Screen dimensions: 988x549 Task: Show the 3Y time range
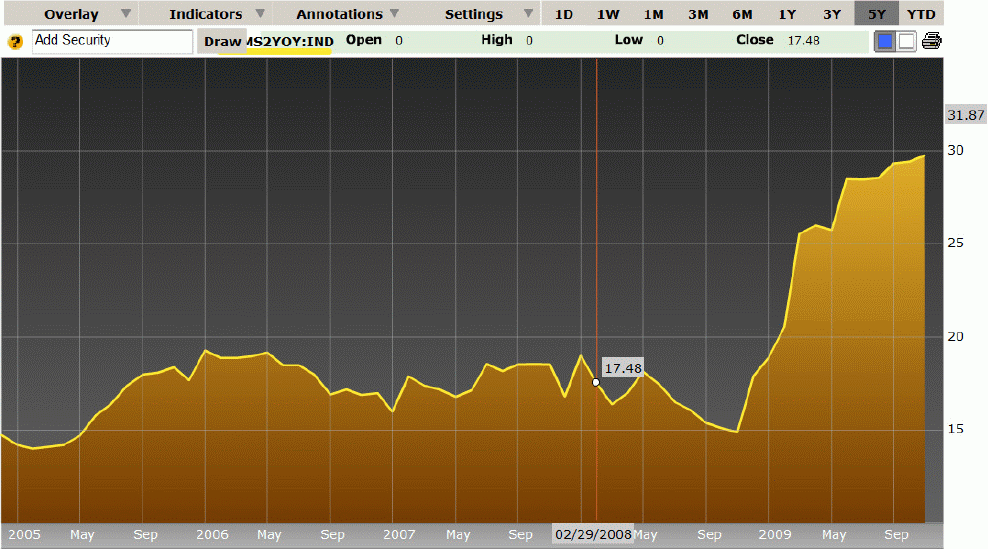click(x=832, y=14)
